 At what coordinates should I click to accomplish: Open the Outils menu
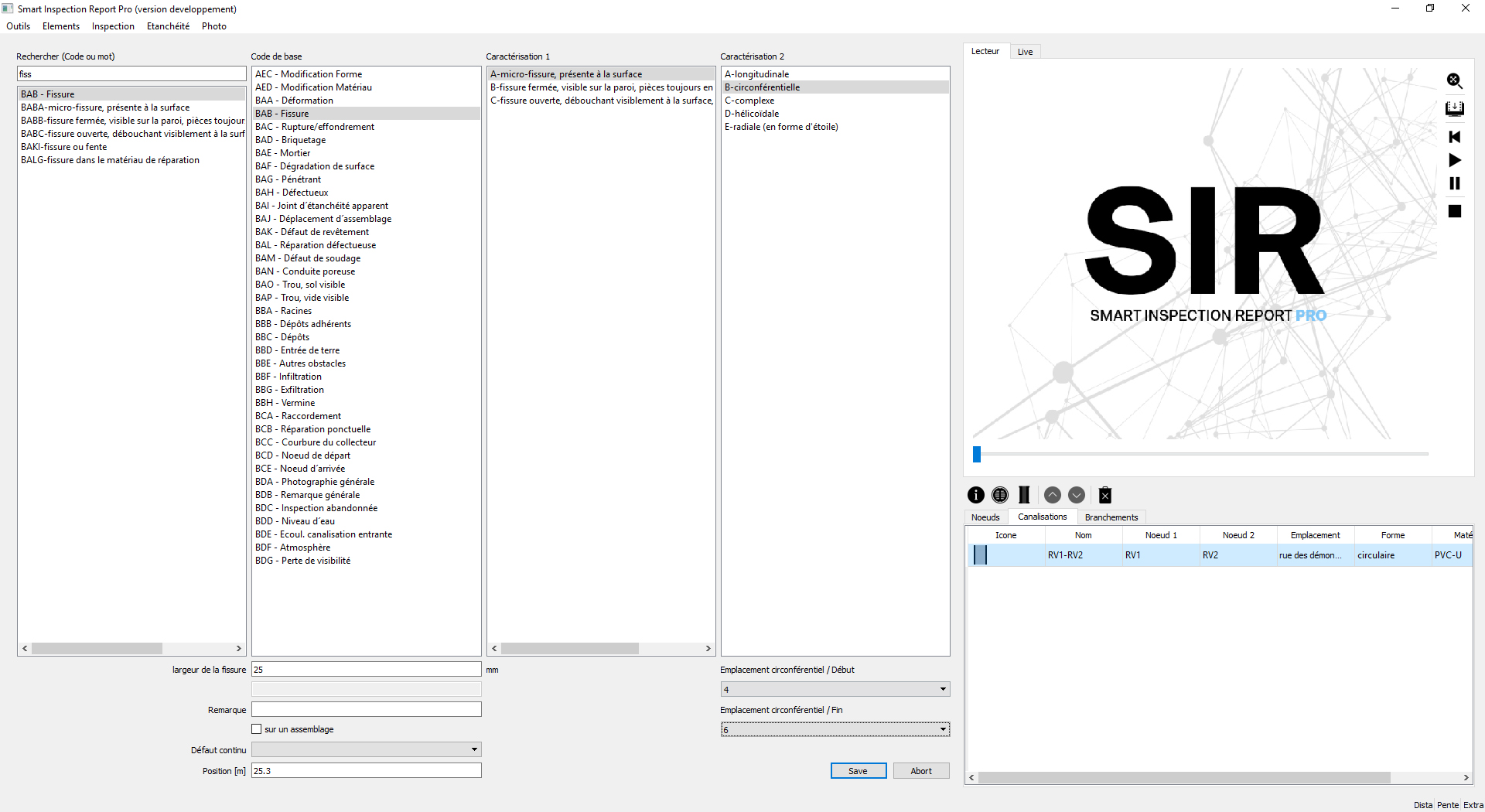(19, 26)
